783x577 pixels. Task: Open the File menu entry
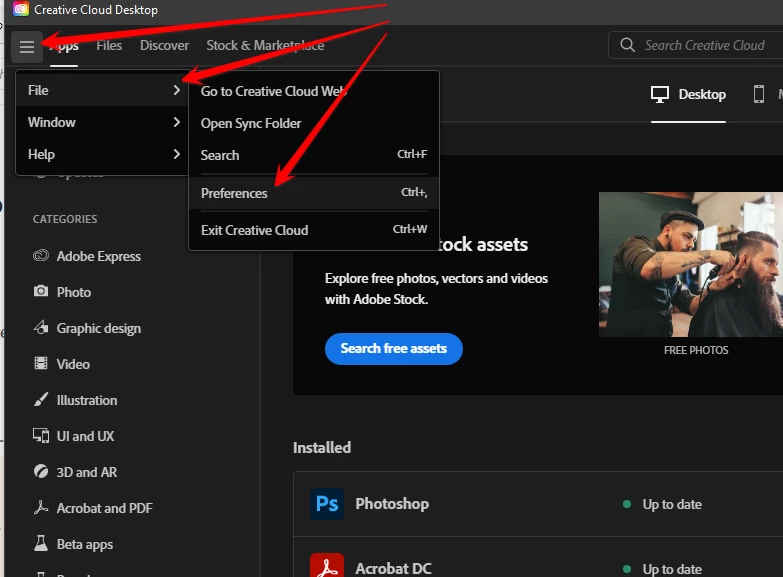[x=102, y=90]
